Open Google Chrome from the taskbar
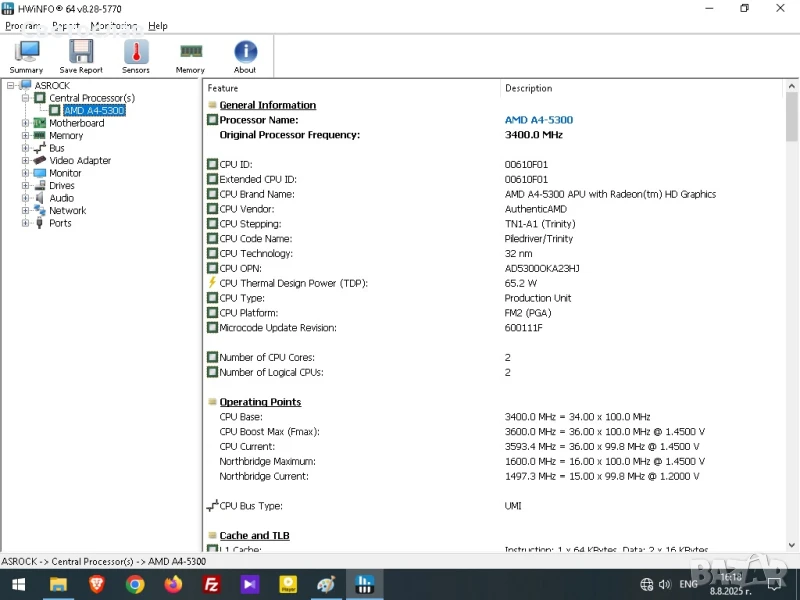This screenshot has width=800, height=600. point(135,584)
